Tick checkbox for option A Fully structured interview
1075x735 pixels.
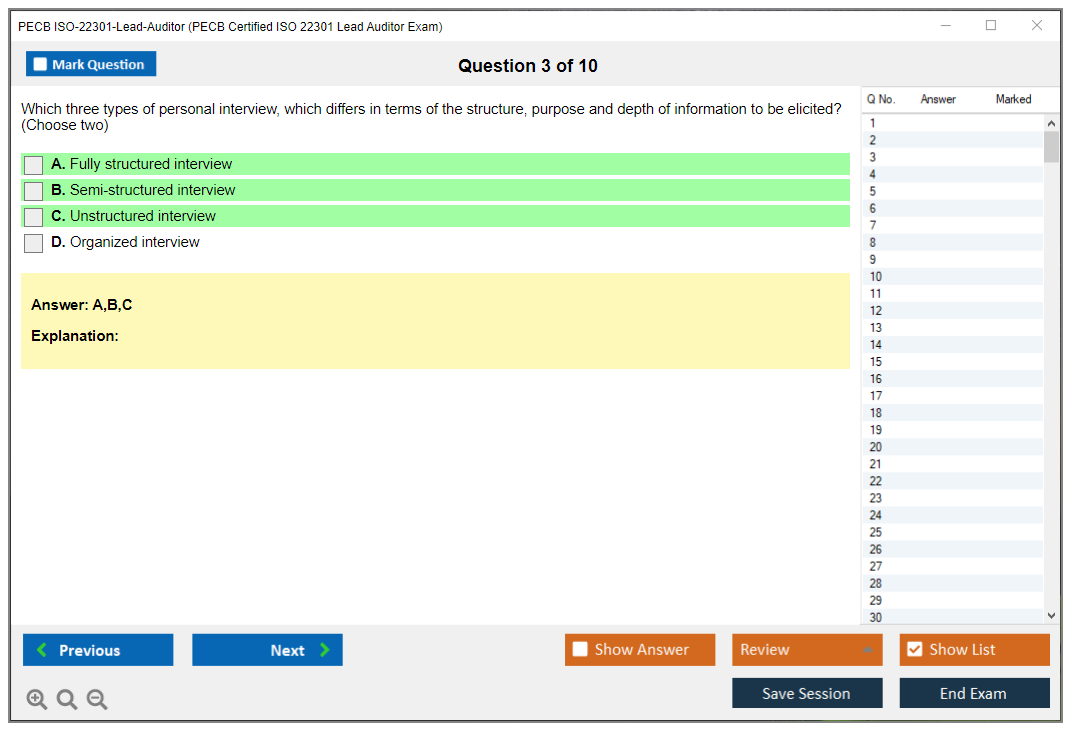click(x=34, y=165)
